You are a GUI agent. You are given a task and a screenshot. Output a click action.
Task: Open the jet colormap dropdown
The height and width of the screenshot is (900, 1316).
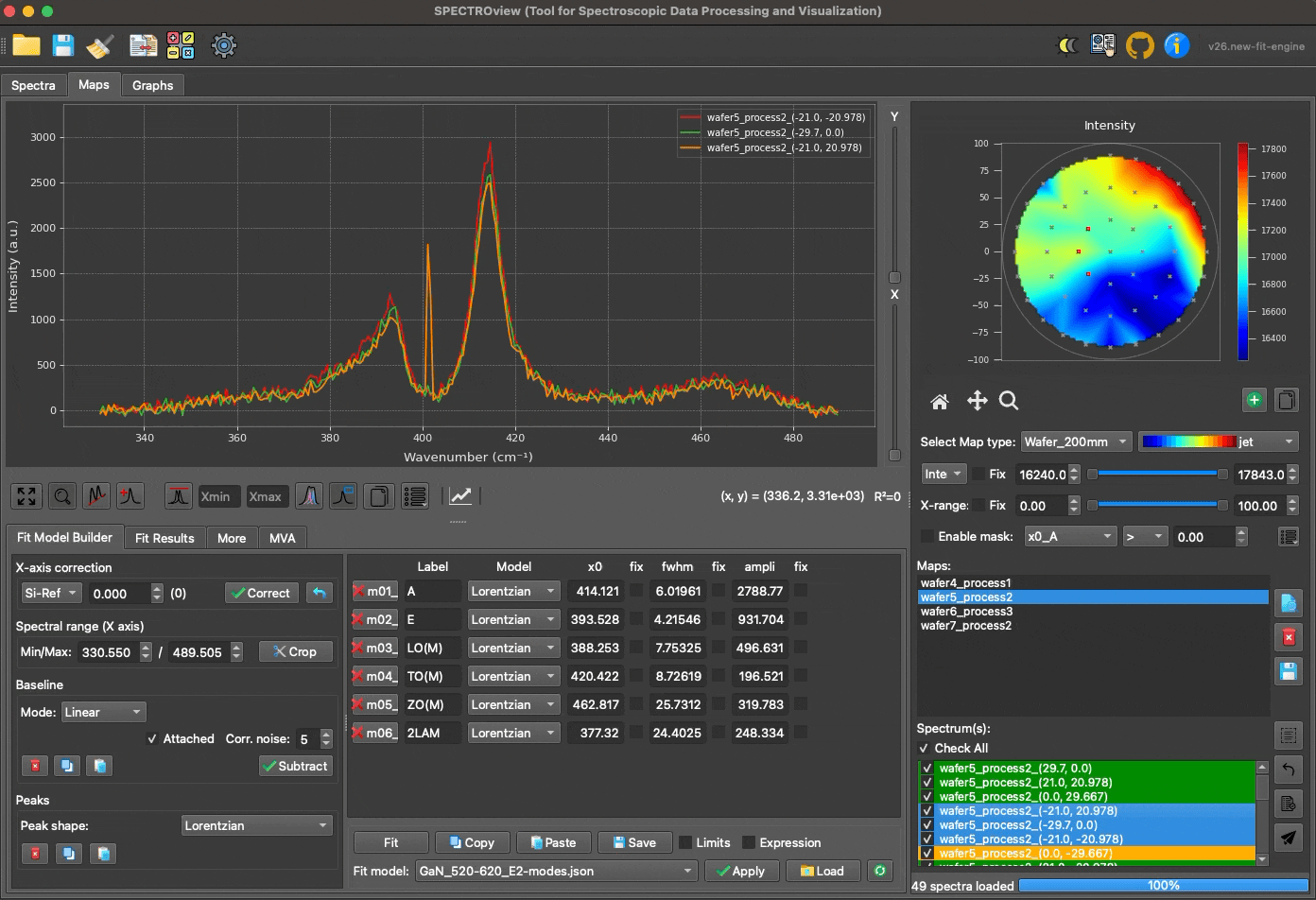click(1219, 441)
